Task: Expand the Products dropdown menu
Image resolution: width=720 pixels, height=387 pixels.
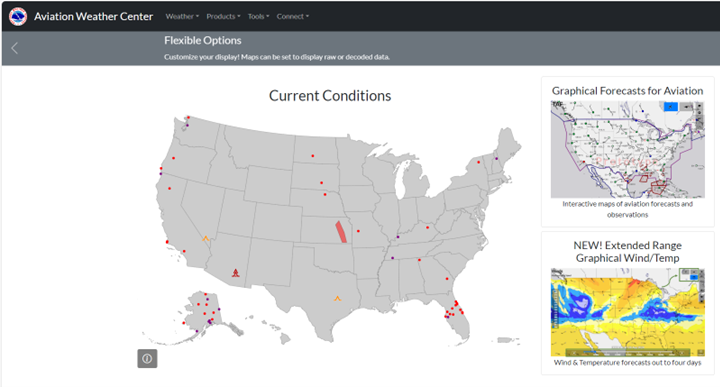Action: coord(223,17)
